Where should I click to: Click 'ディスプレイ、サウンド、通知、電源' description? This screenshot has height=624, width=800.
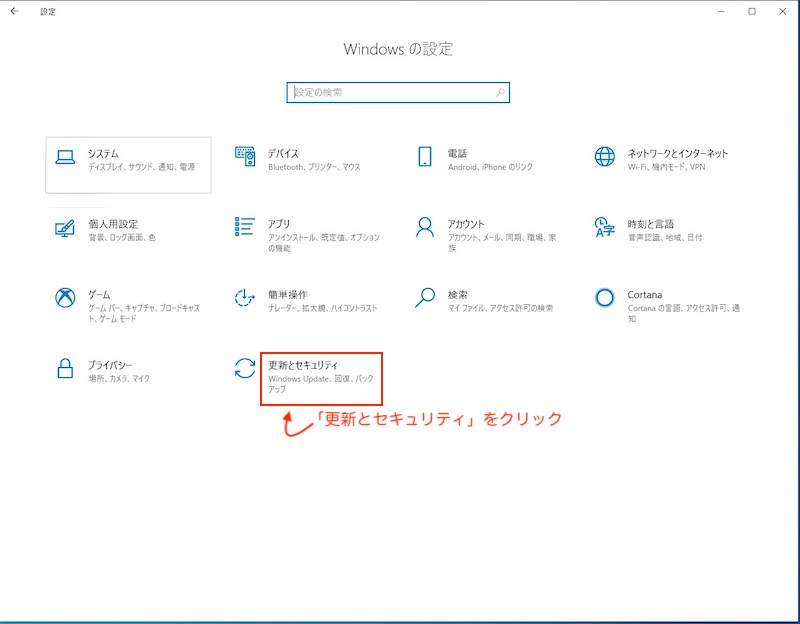(x=141, y=167)
